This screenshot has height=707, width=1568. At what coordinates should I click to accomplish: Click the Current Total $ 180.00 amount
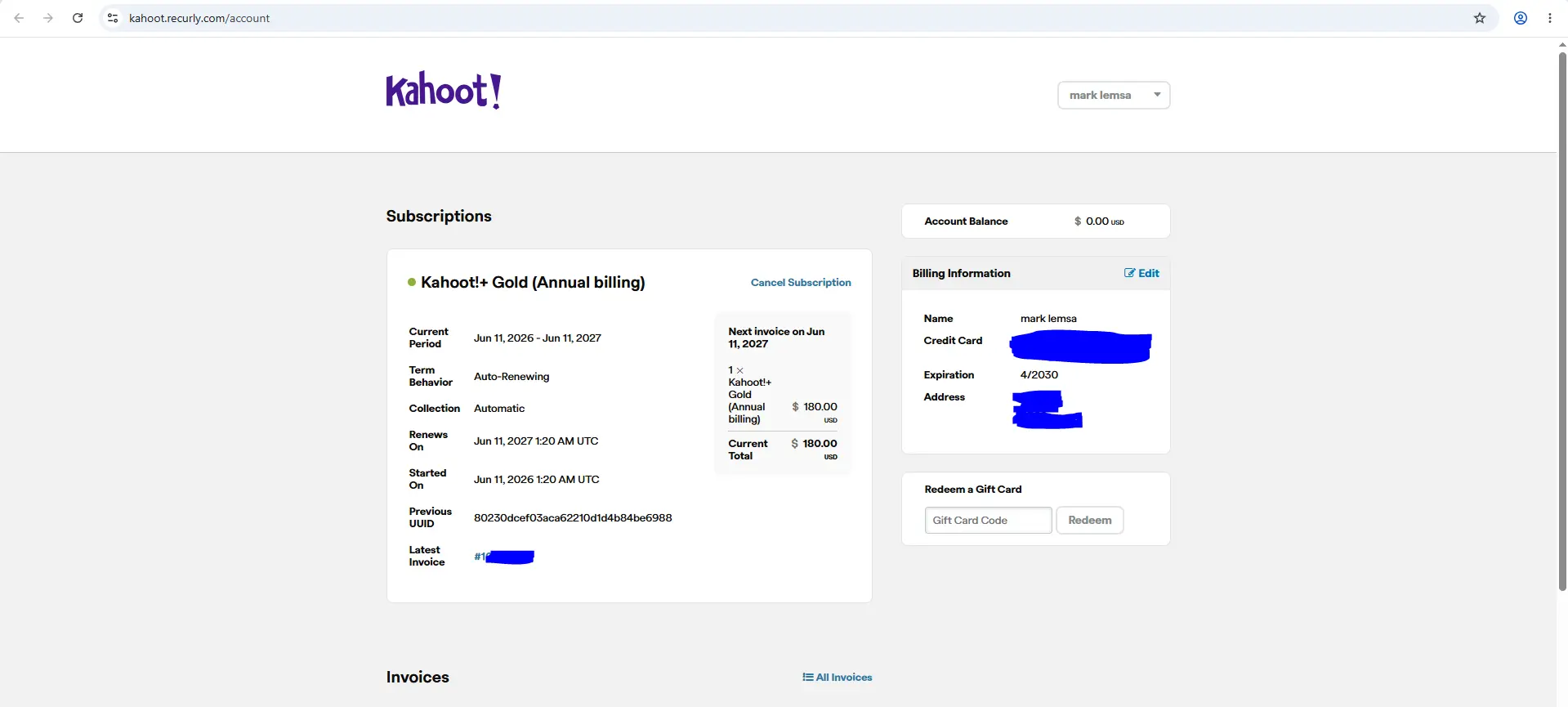click(814, 444)
